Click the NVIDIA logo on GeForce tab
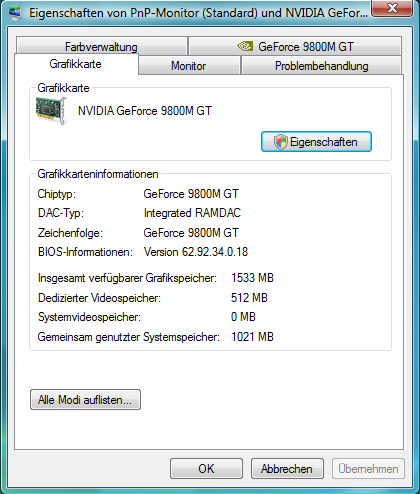Viewport: 420px width, 494px height. [245, 46]
